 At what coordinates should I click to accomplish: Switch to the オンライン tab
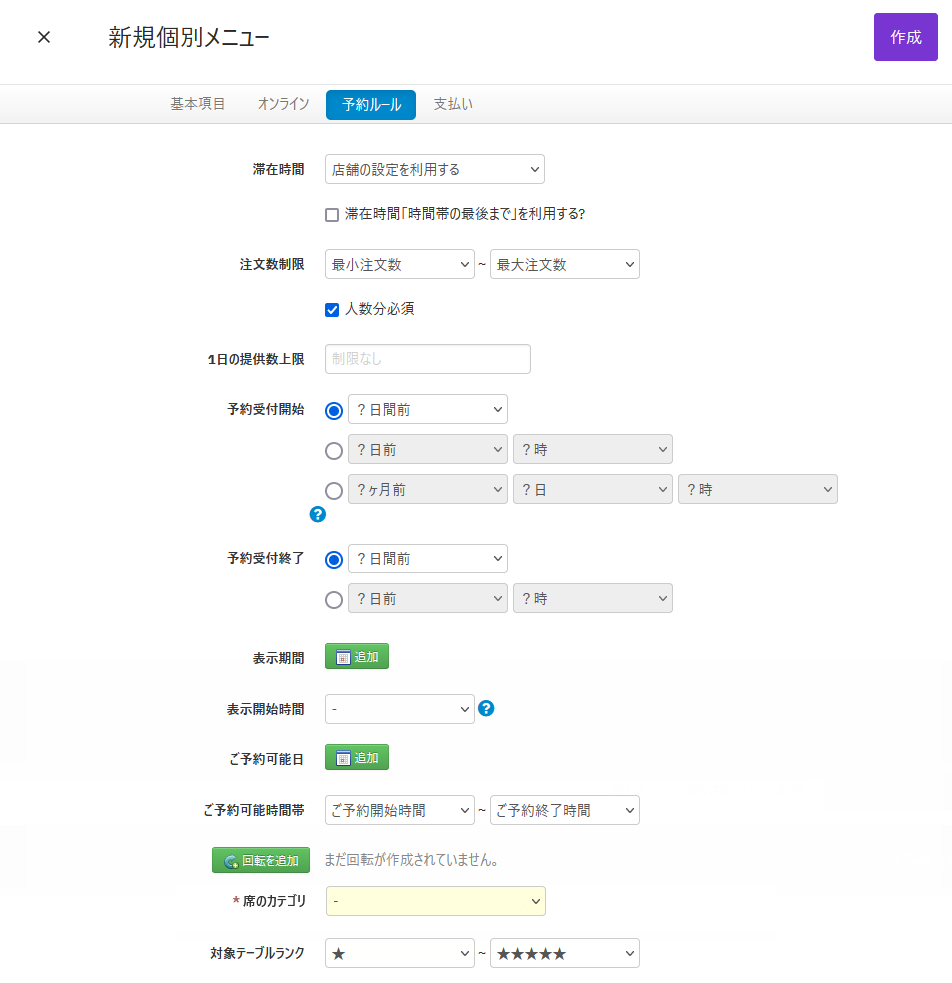284,104
